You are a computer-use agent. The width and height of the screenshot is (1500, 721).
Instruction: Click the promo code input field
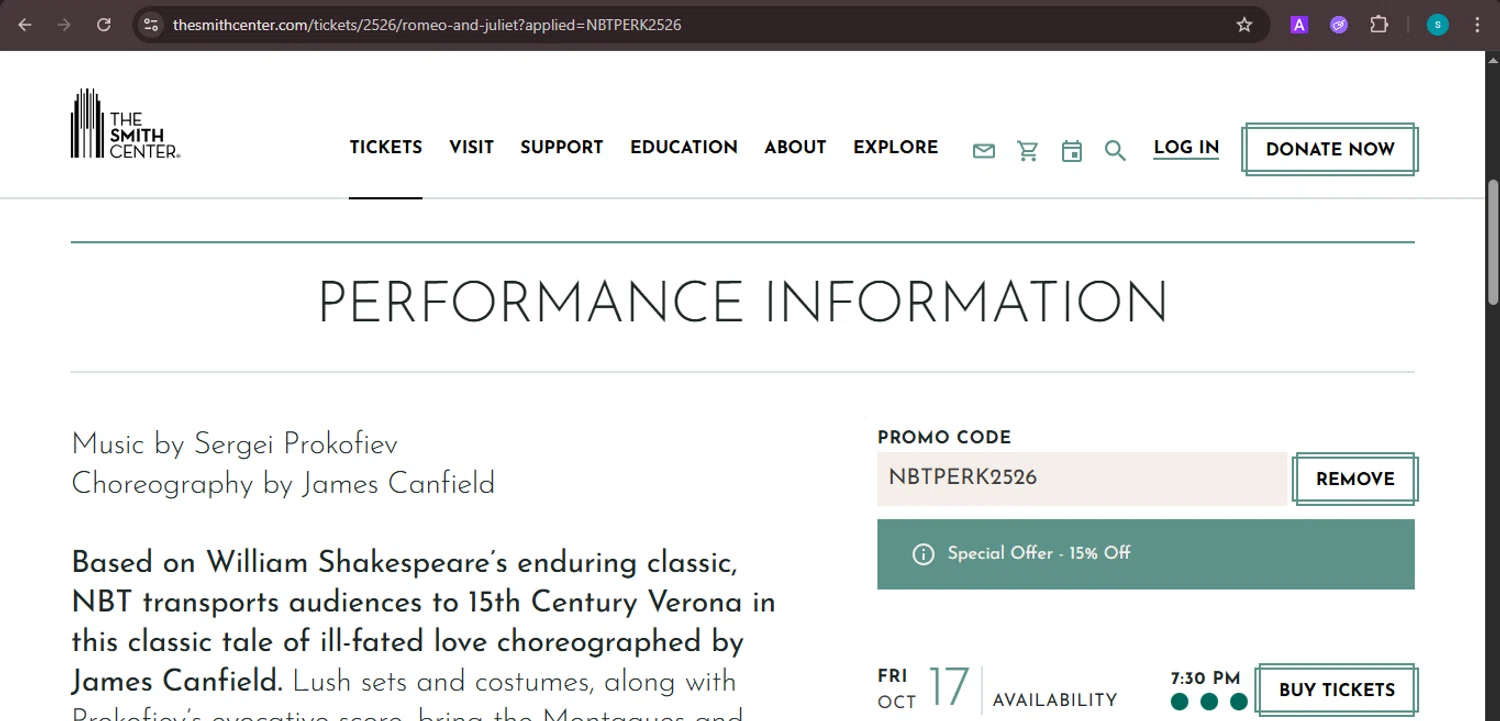pyautogui.click(x=1082, y=478)
